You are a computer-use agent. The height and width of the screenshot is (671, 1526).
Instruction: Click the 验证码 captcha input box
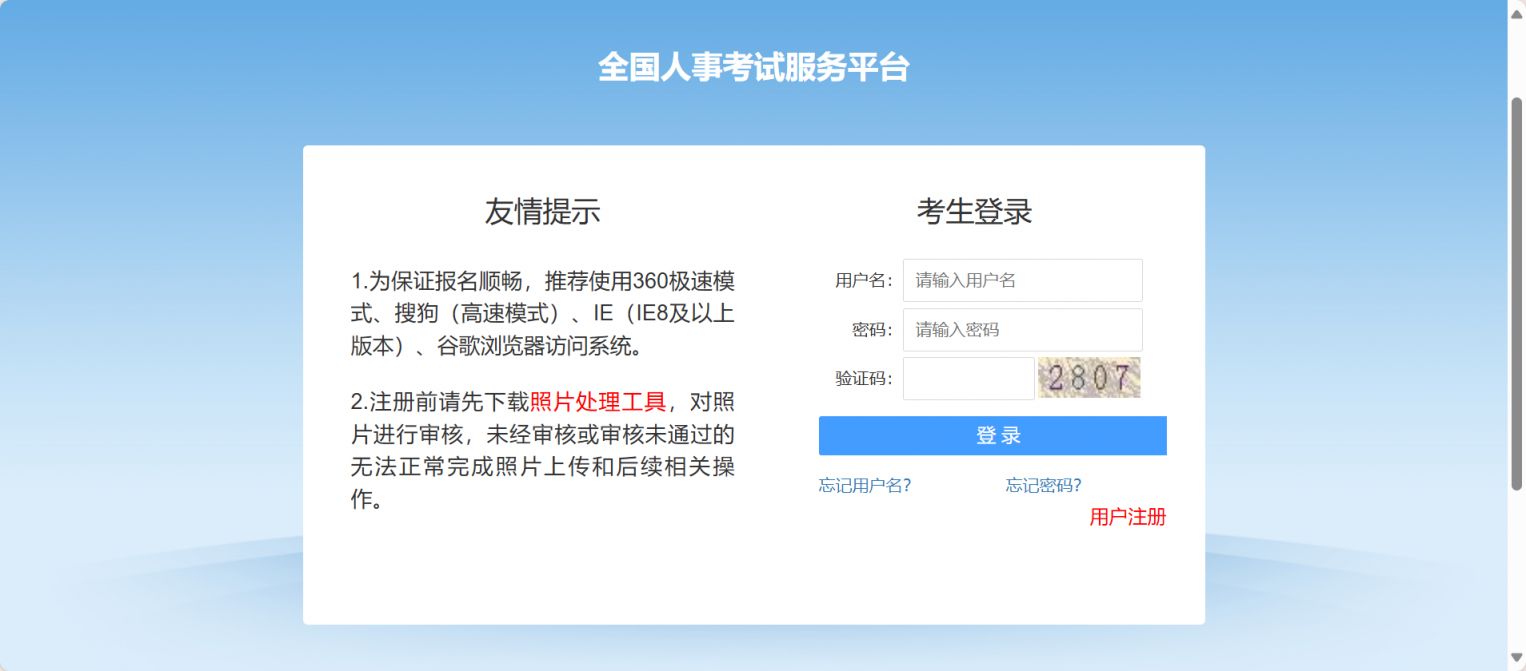coord(966,378)
